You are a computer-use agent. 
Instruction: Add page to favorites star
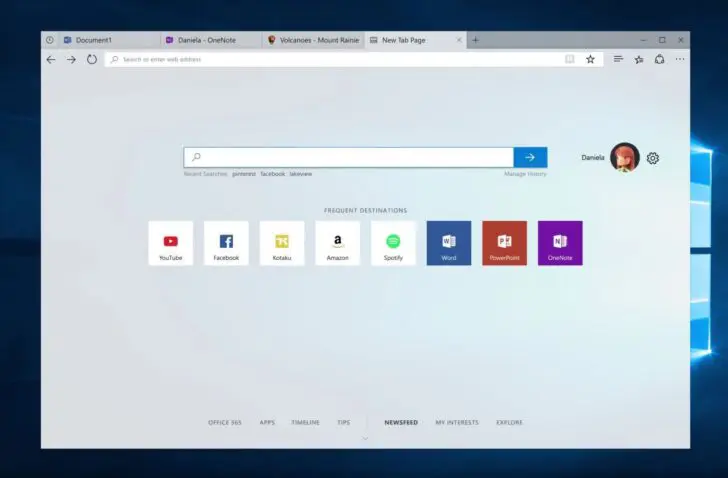[590, 59]
